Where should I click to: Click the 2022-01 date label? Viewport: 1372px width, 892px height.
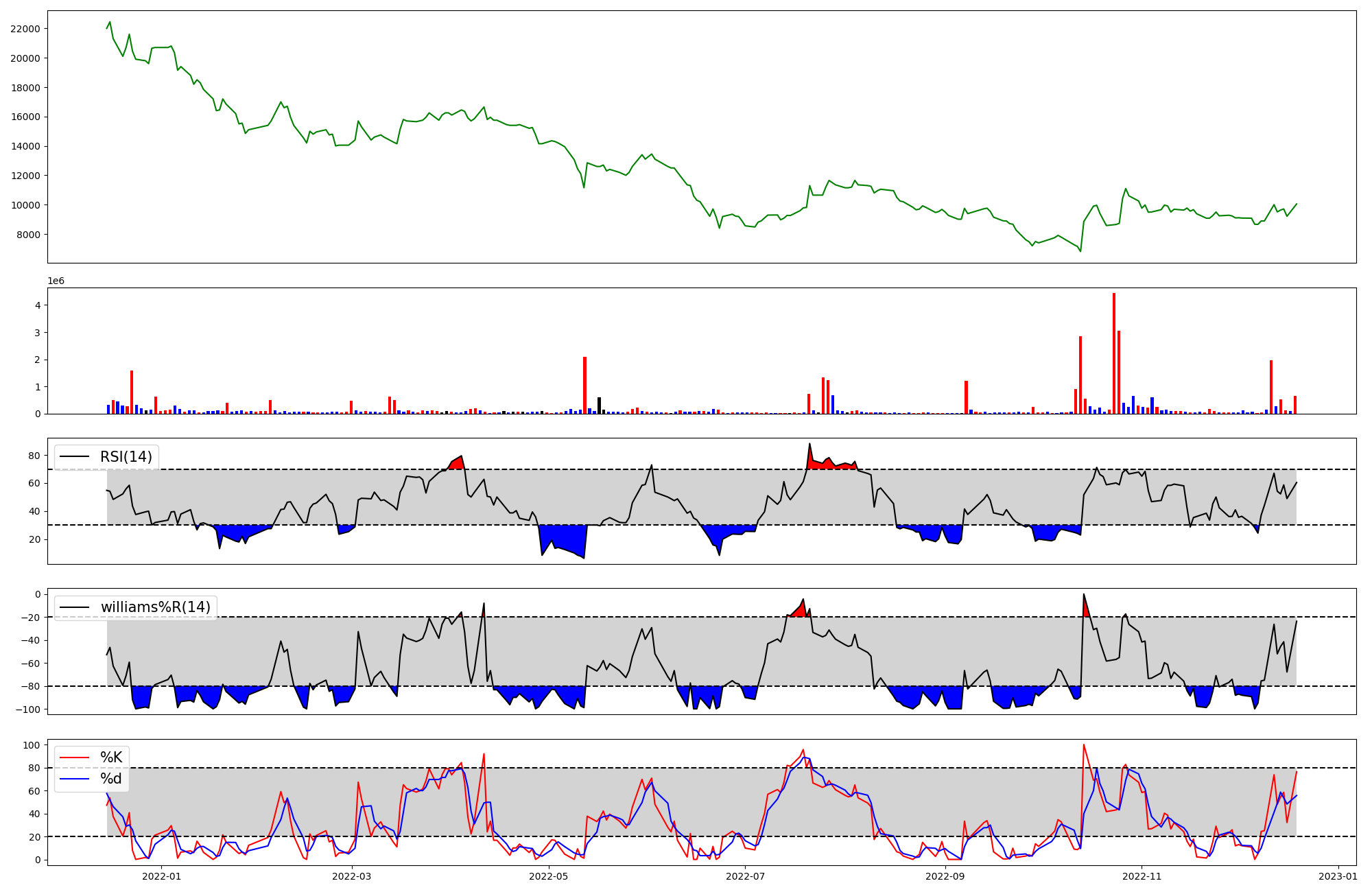162,876
